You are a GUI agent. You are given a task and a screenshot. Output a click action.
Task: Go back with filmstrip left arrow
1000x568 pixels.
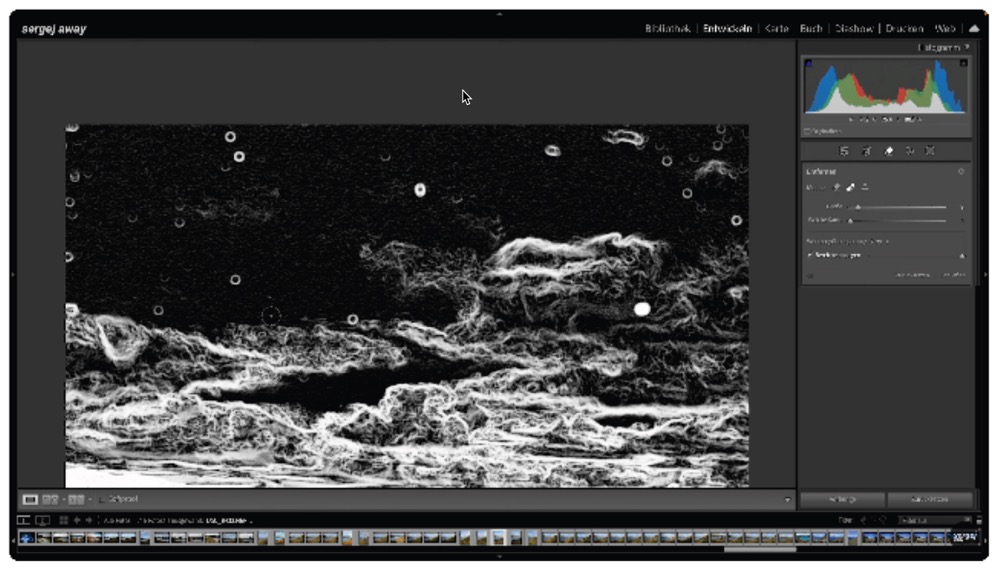click(77, 521)
